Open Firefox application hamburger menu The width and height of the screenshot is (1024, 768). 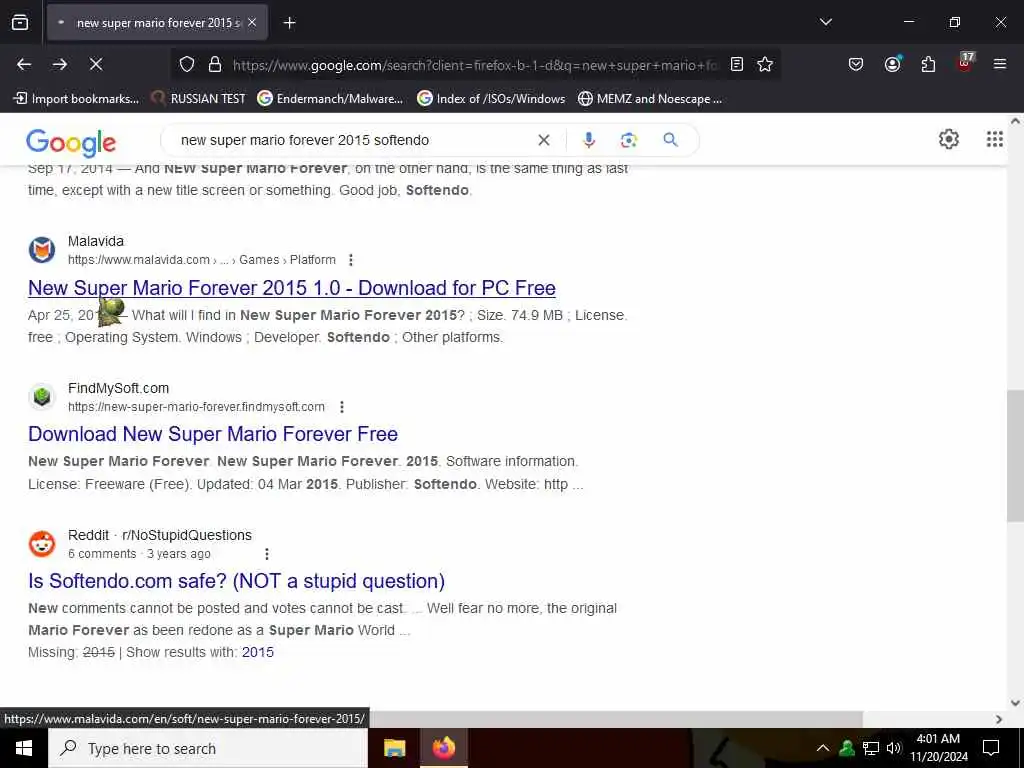click(x=1000, y=64)
